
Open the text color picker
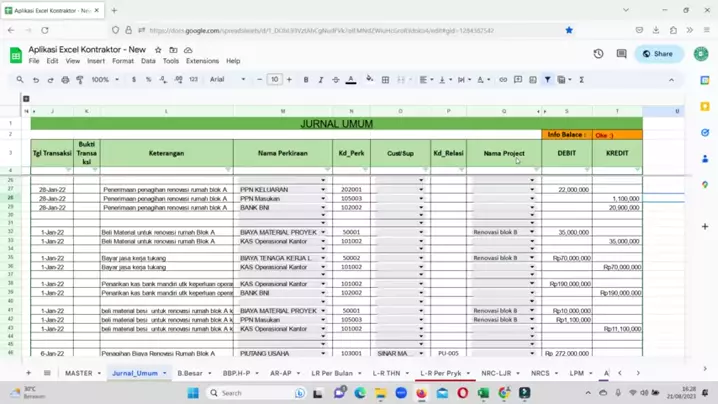(350, 80)
